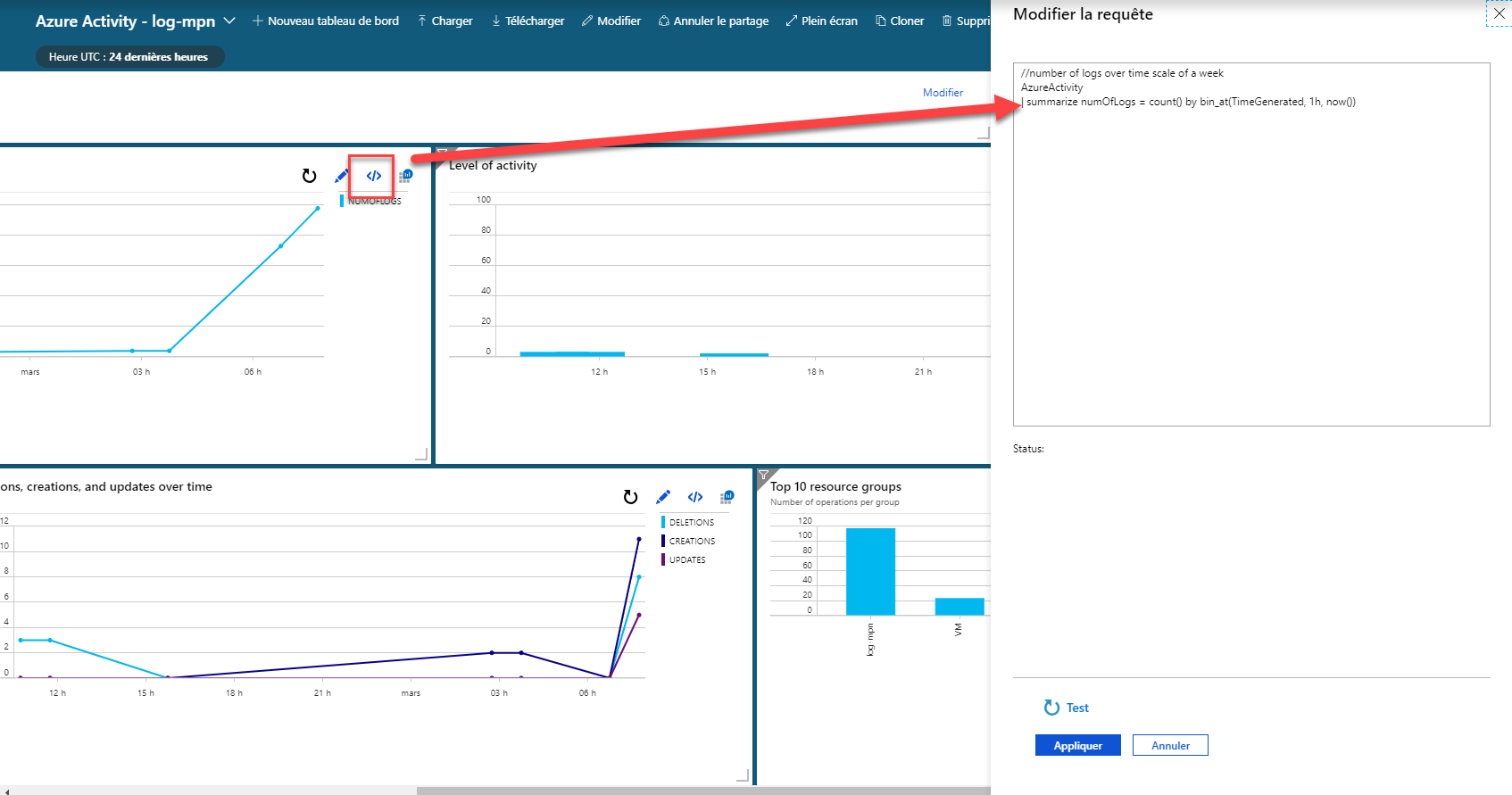The width and height of the screenshot is (1512, 795).
Task: Close the Modifier la requête panel
Action: [x=1500, y=13]
